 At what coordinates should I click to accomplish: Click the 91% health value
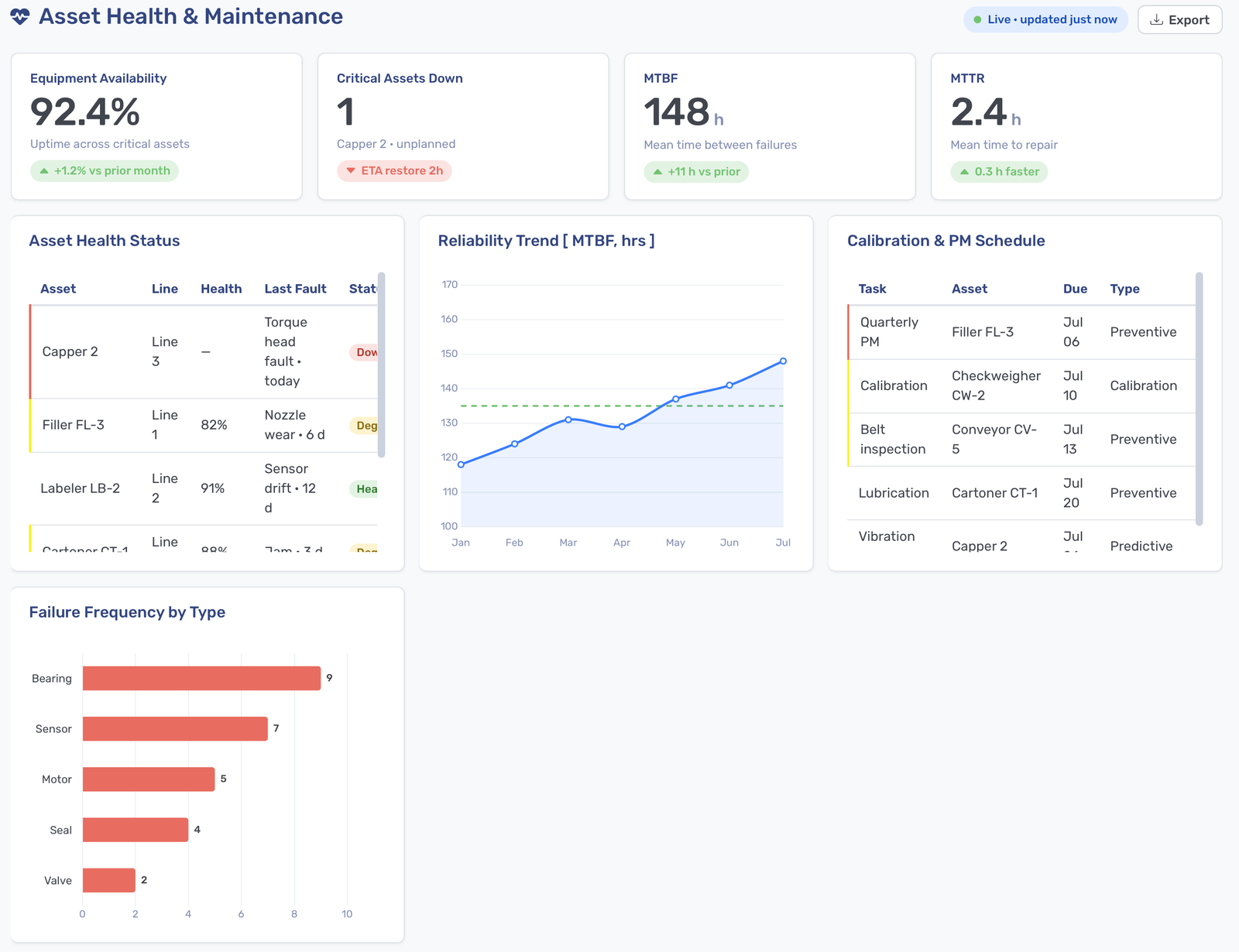tap(212, 488)
